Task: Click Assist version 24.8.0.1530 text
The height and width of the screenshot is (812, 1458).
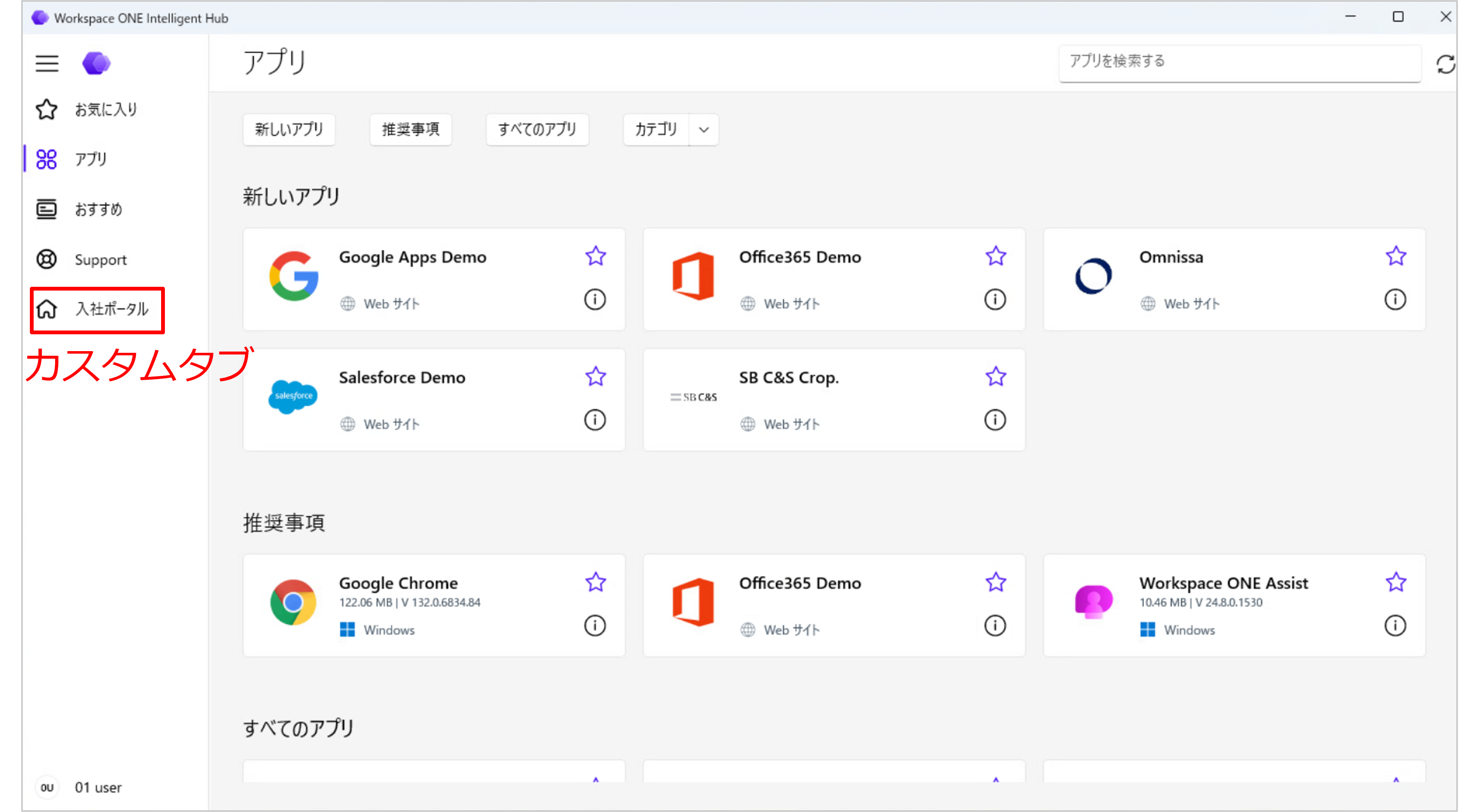Action: click(x=1229, y=602)
